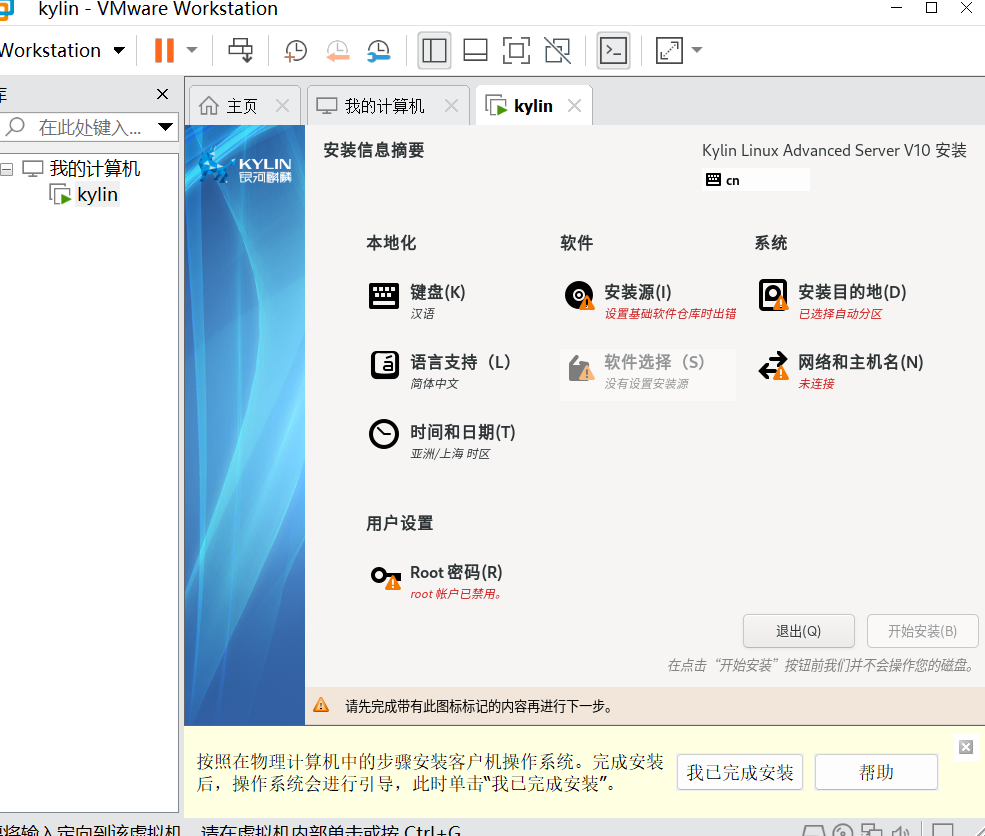Viewport: 985px width, 836px height.
Task: Click the 开始安装(B) begin installation button
Action: [922, 631]
